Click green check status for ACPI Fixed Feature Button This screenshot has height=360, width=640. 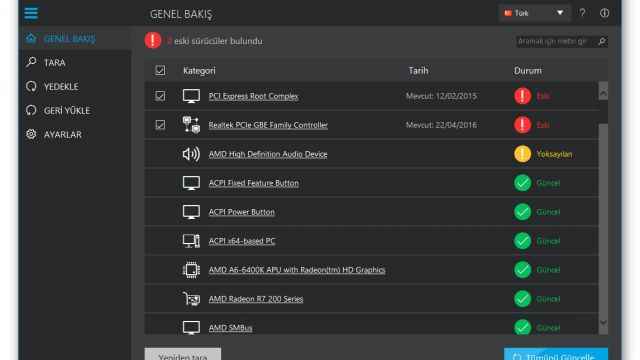pos(522,183)
